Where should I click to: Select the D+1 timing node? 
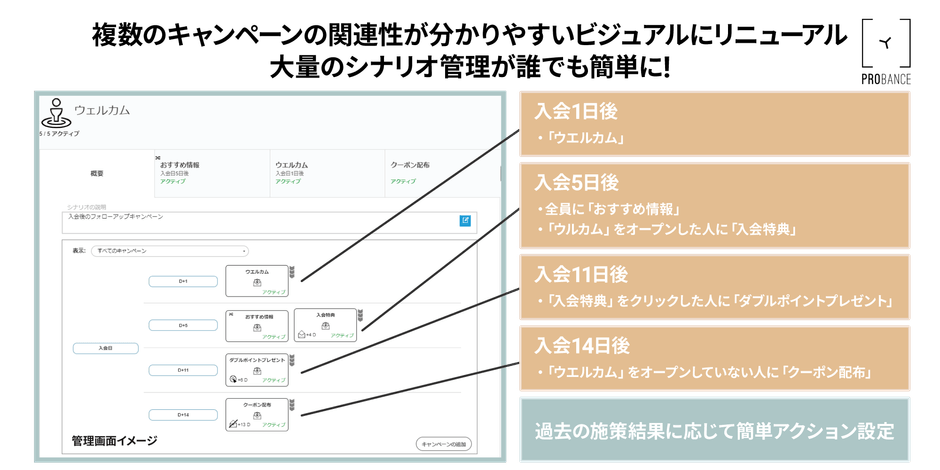(x=183, y=281)
